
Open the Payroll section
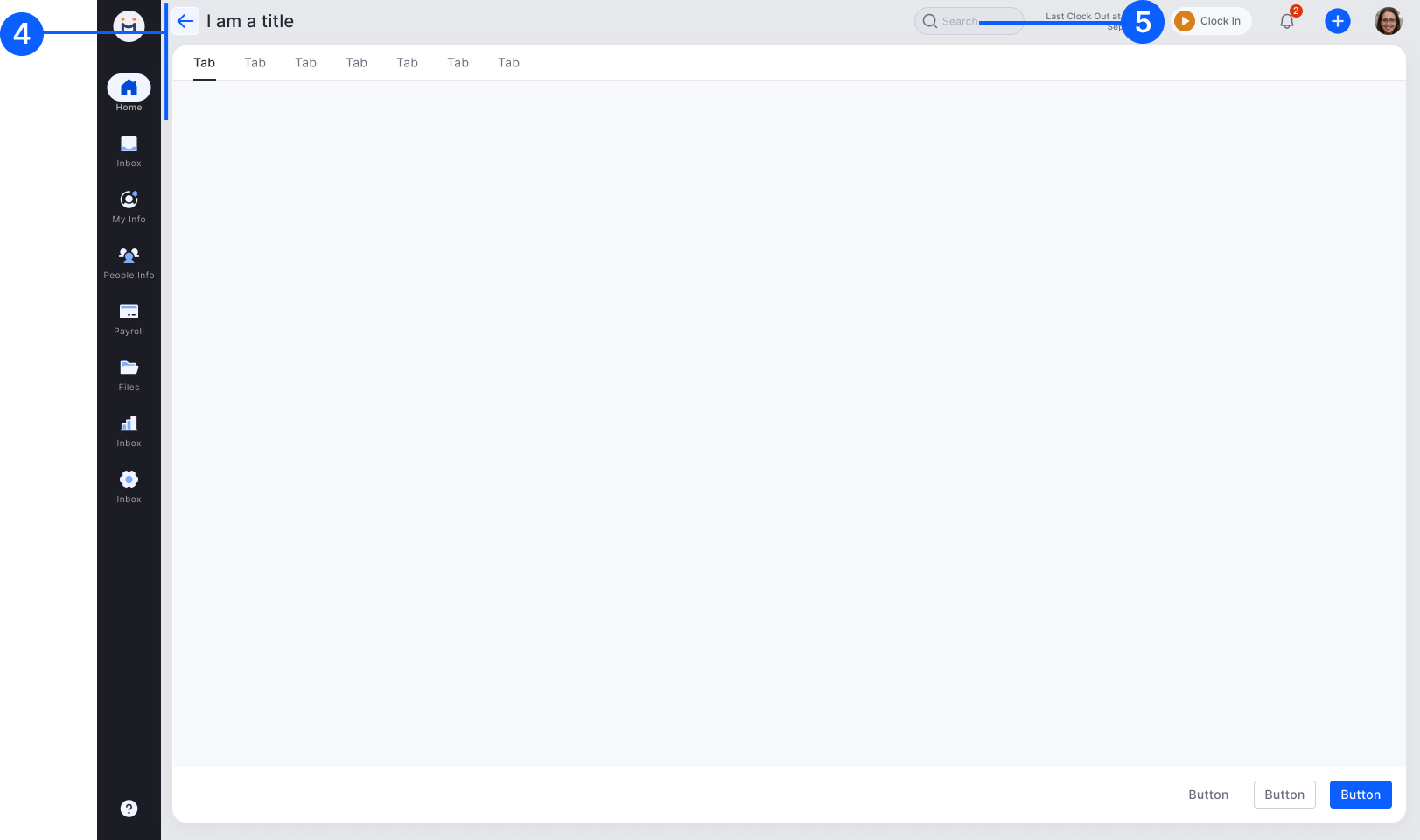(129, 318)
